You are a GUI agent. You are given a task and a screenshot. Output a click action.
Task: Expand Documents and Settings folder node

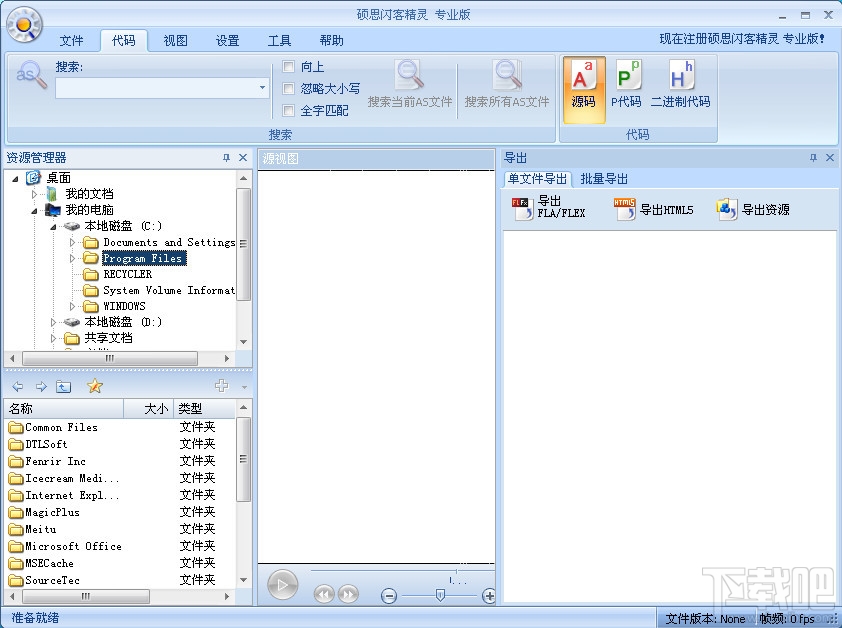72,243
